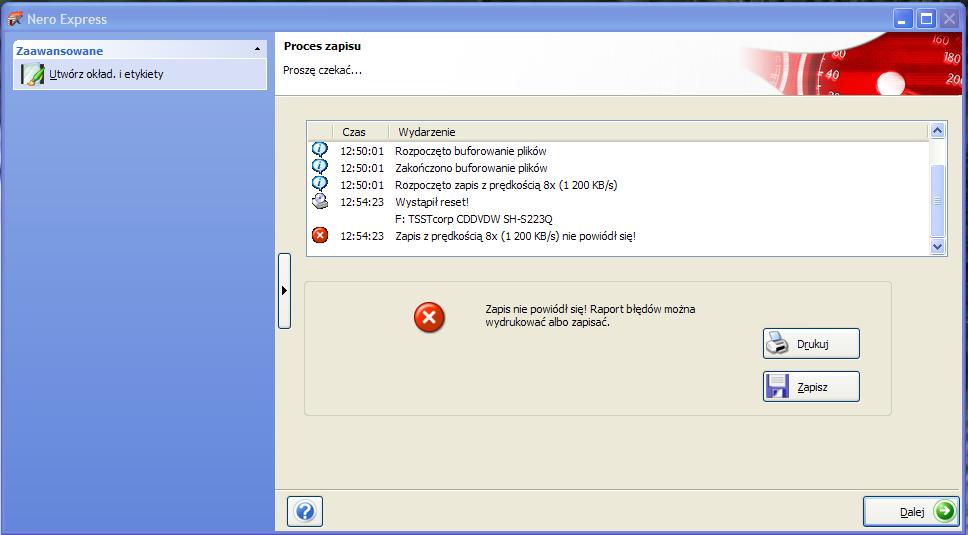Viewport: 968px width, 535px height.
Task: Select 'Rozpoczęto buforowanie plików' log row
Action: tap(617, 151)
